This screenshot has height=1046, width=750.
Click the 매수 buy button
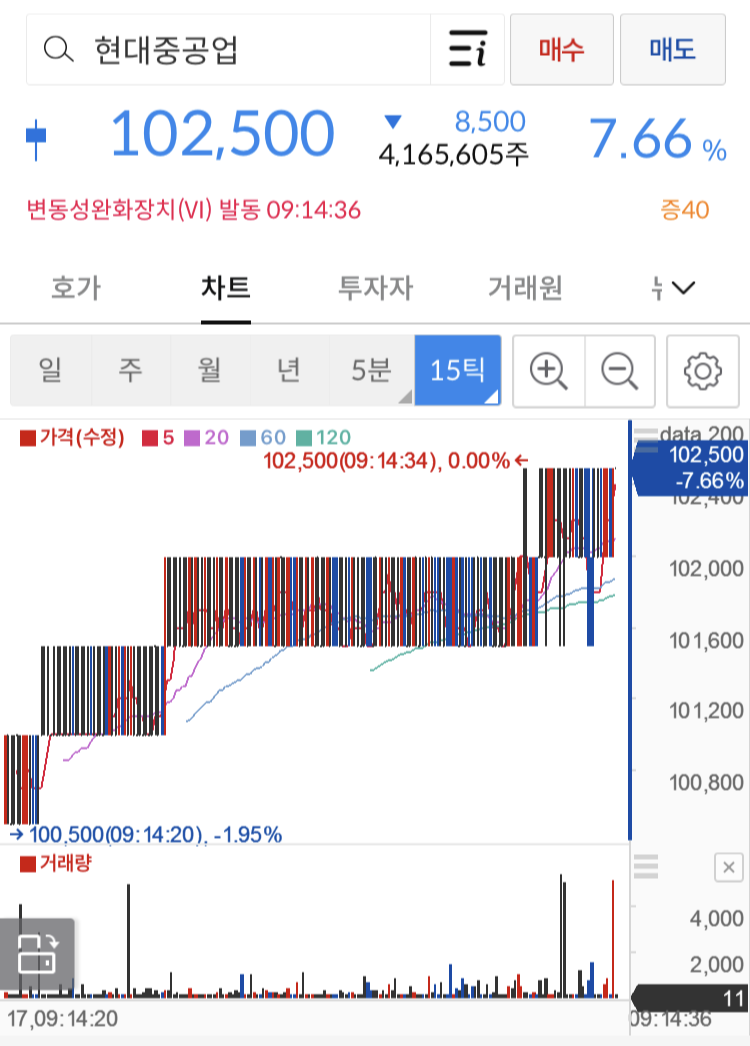pos(562,49)
